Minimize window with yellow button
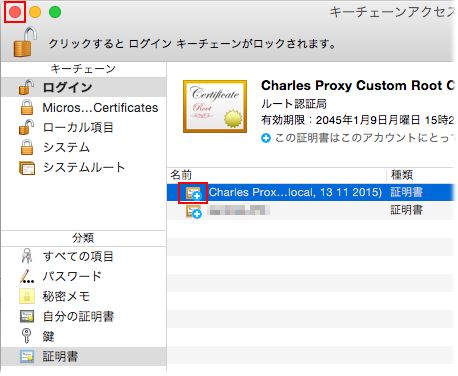 [x=35, y=12]
